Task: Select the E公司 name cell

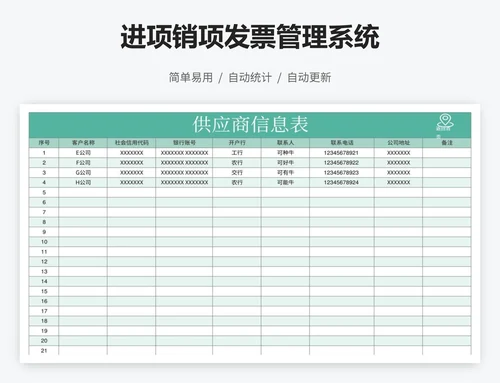Action: [83, 153]
